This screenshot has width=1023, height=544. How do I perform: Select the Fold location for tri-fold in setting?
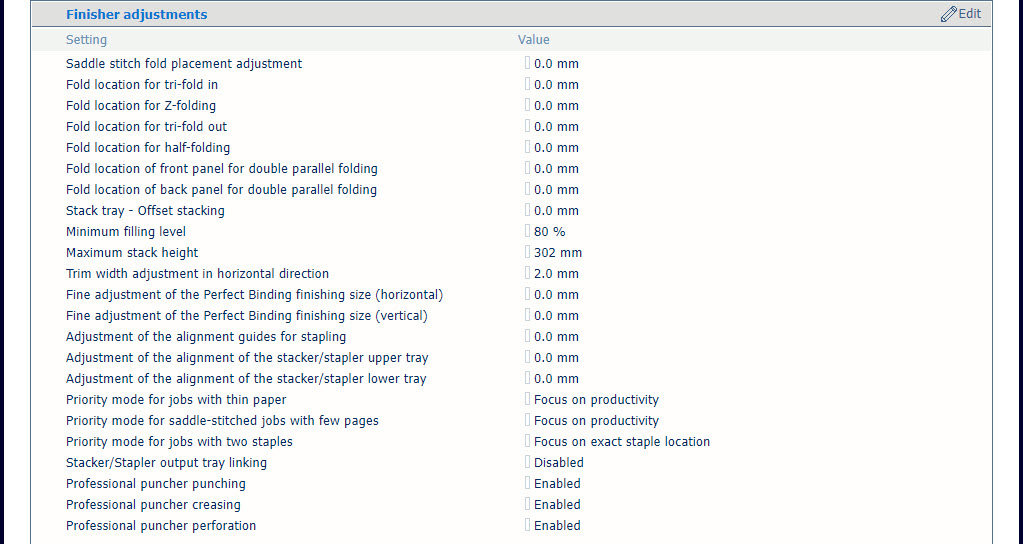142,85
